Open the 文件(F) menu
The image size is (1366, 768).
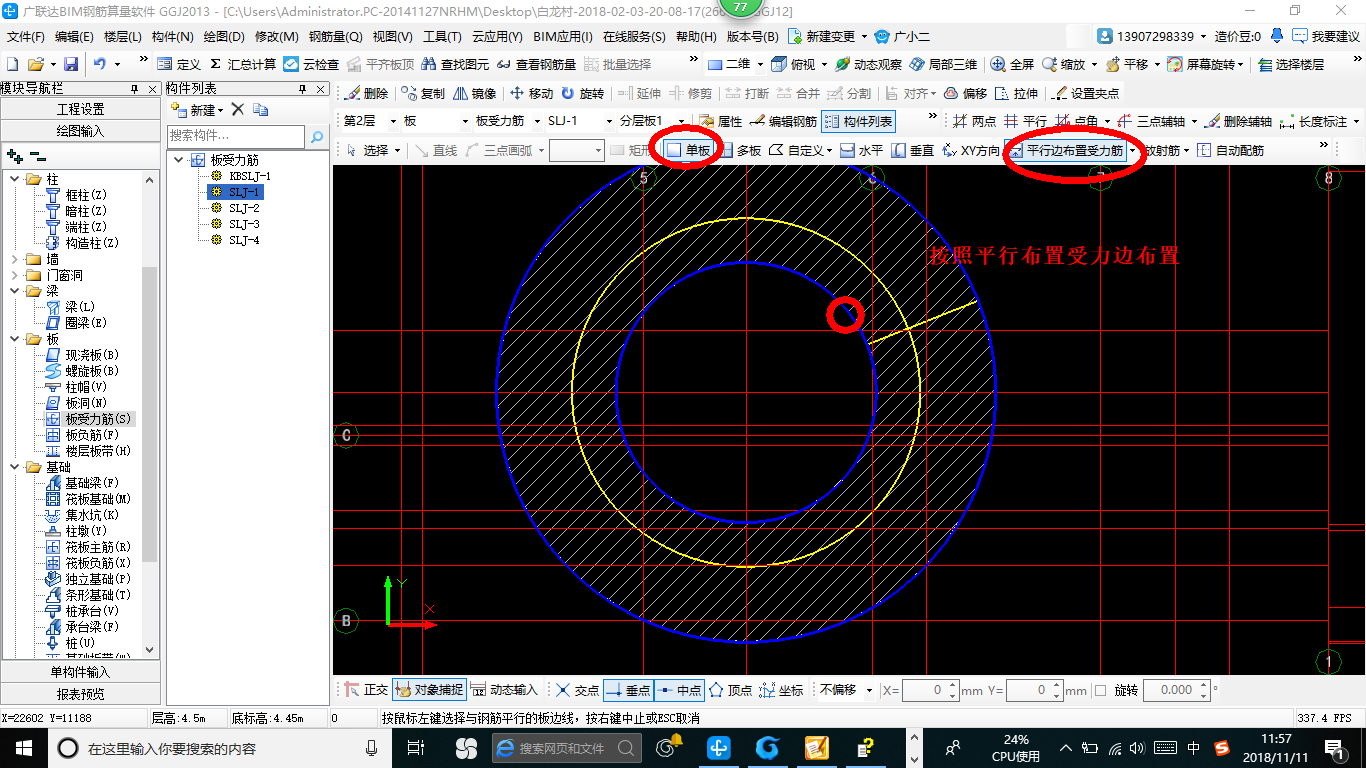[x=25, y=37]
